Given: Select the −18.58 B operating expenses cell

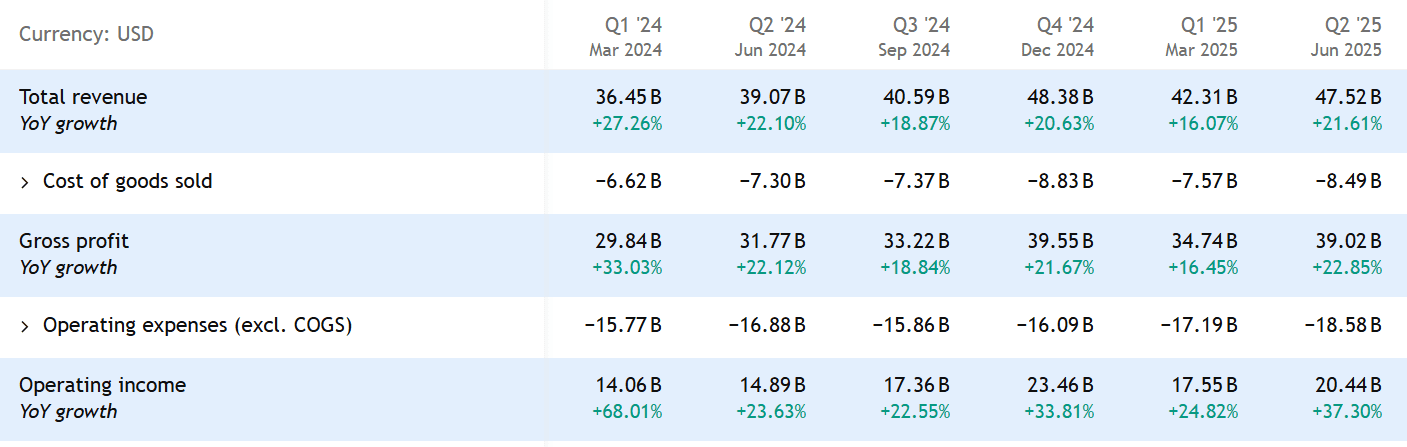Looking at the screenshot, I should click(1343, 326).
